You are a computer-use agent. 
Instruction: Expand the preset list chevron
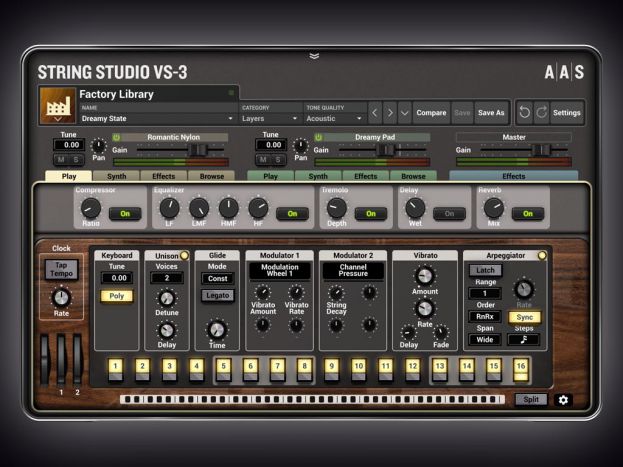pyautogui.click(x=404, y=113)
